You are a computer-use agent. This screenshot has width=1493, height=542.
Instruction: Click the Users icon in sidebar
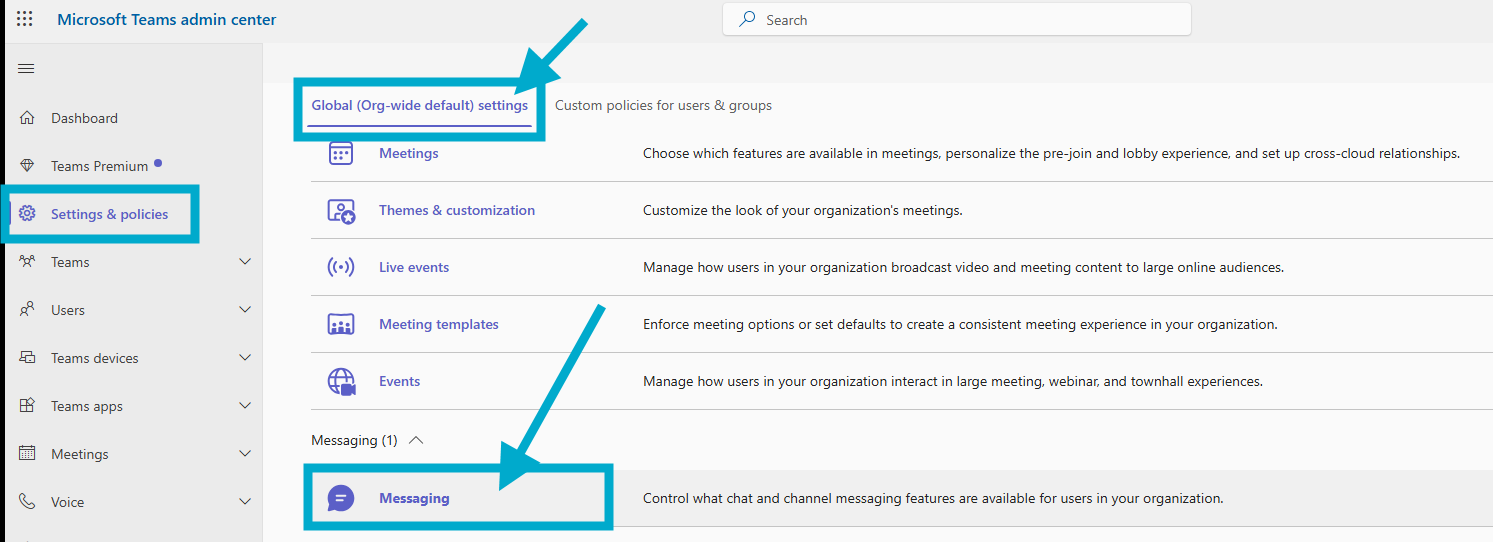click(x=28, y=310)
